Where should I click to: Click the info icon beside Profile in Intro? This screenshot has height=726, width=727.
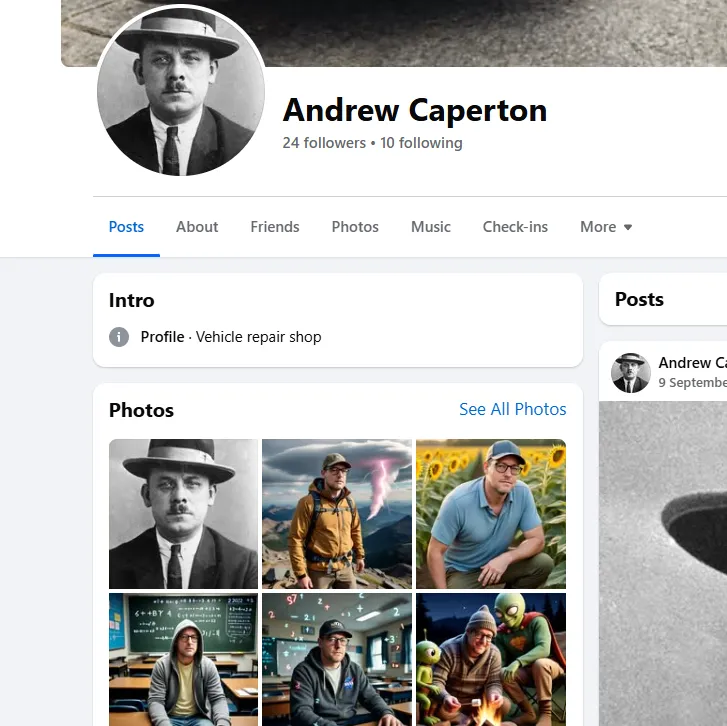tap(119, 337)
